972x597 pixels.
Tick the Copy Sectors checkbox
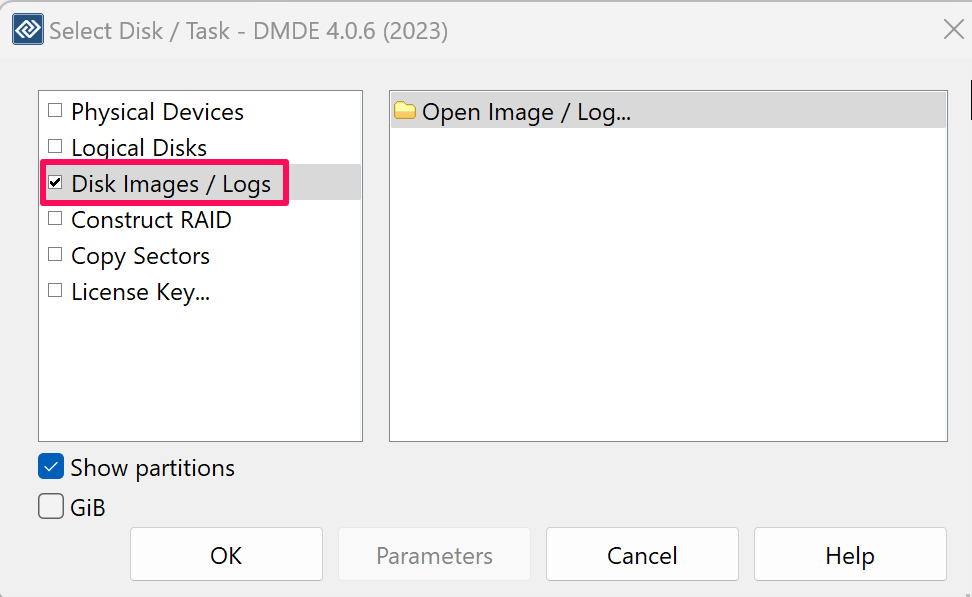[55, 255]
